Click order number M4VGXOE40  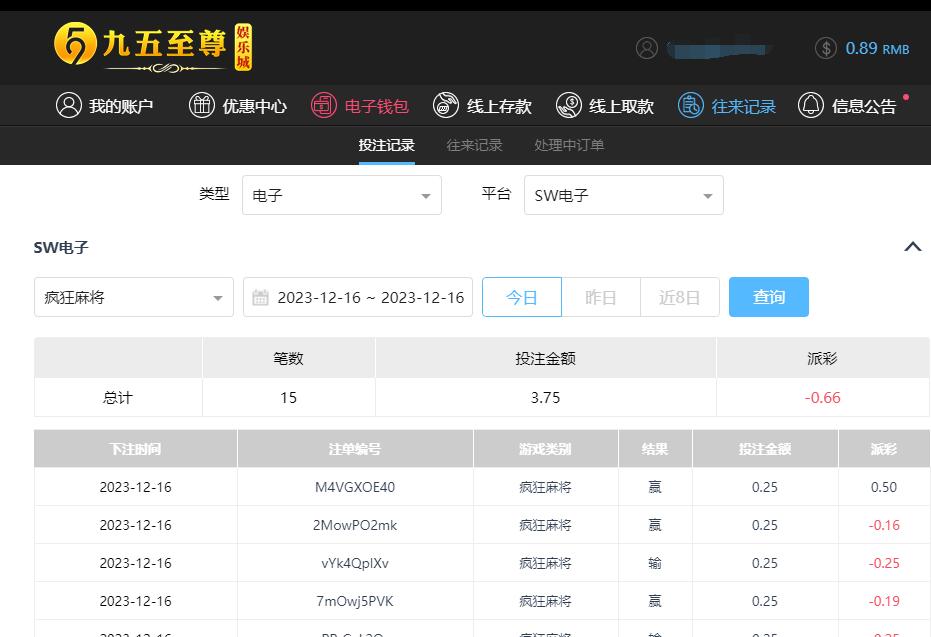[355, 487]
